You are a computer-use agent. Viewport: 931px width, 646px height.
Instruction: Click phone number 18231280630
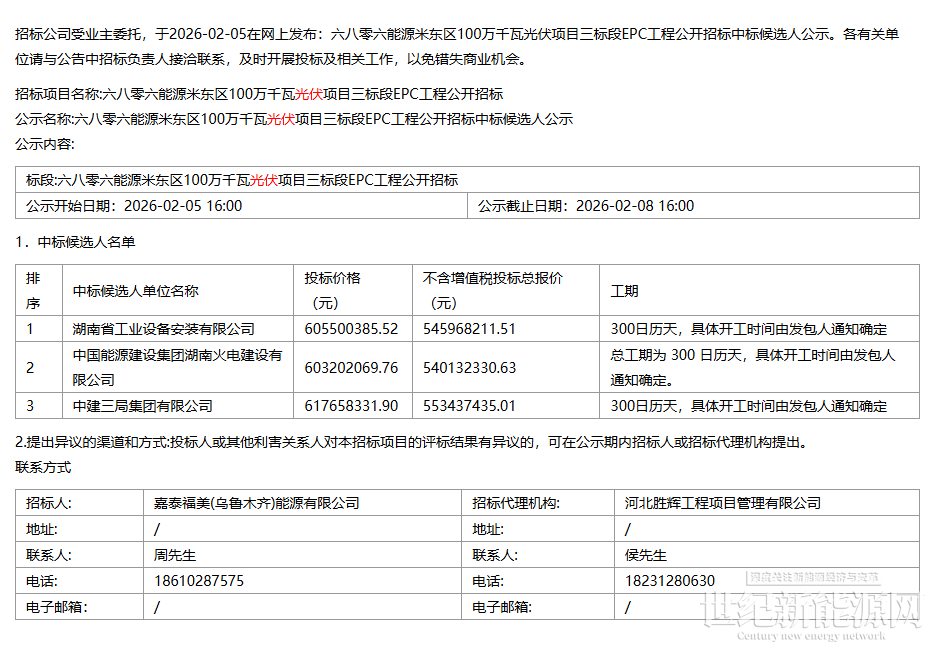coord(670,581)
